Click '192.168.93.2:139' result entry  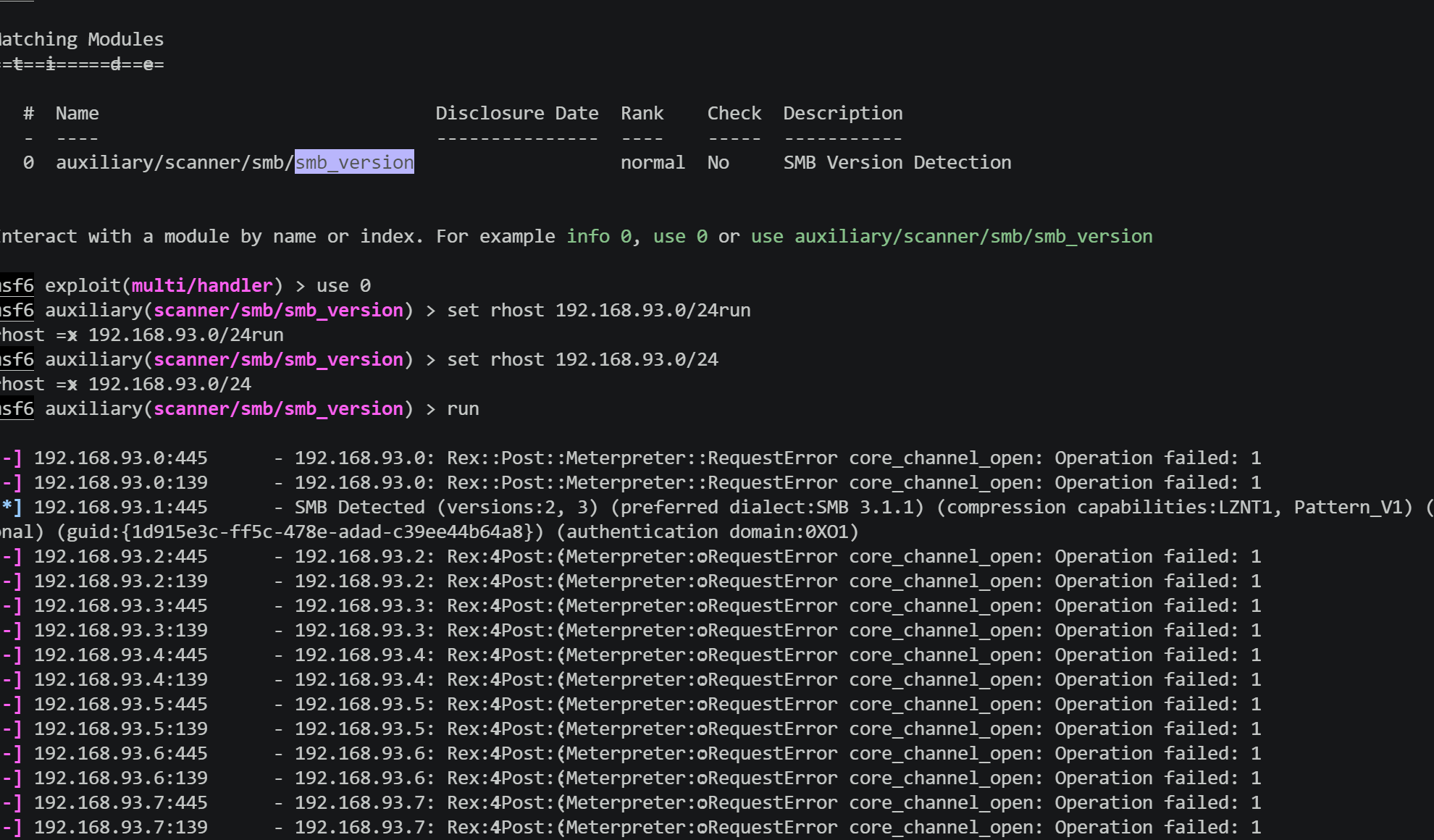[121, 581]
